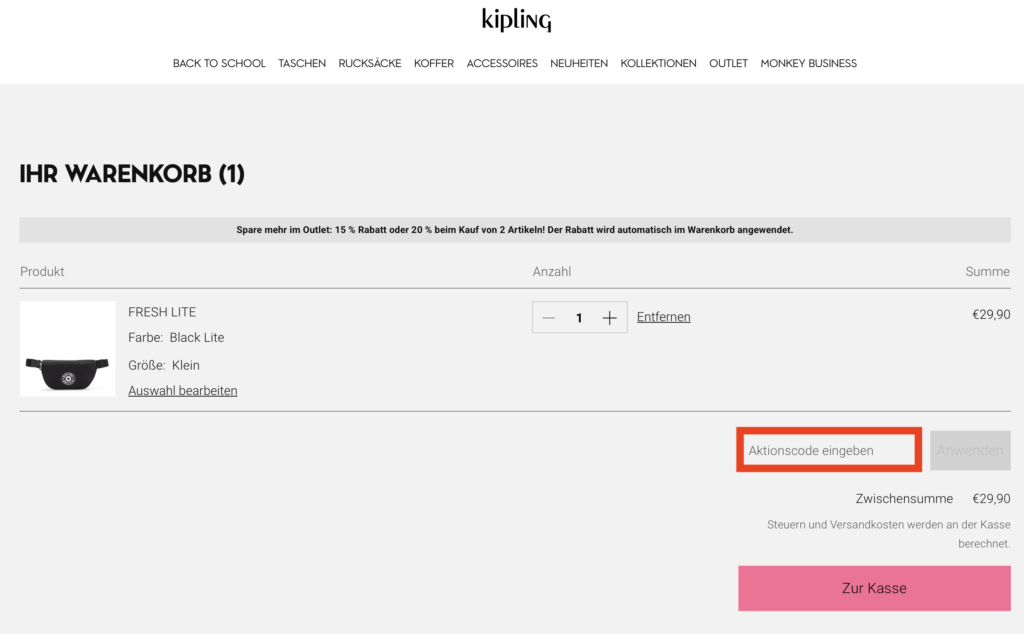Focus the Aktionscode eingeben field
Screen dimensions: 1024x634
pyautogui.click(x=829, y=450)
